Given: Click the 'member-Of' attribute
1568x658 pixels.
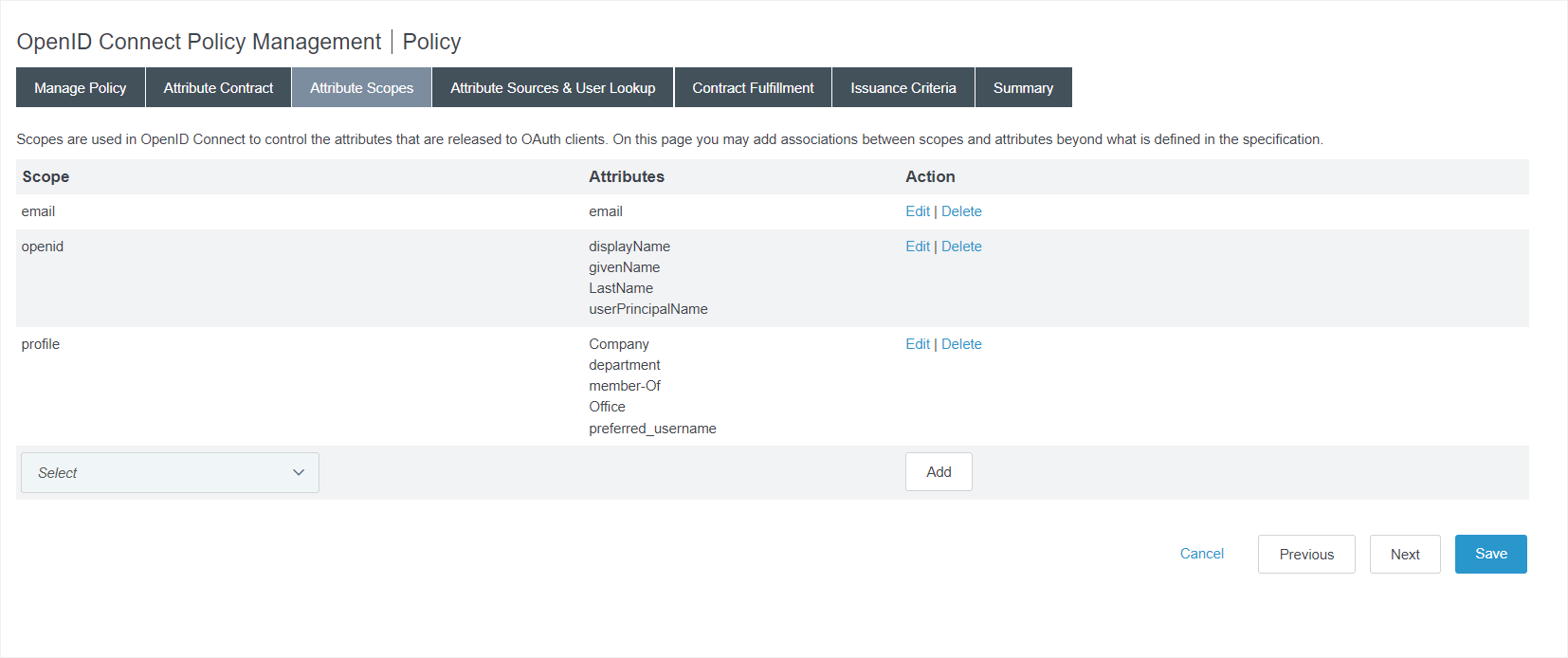Looking at the screenshot, I should 625,386.
